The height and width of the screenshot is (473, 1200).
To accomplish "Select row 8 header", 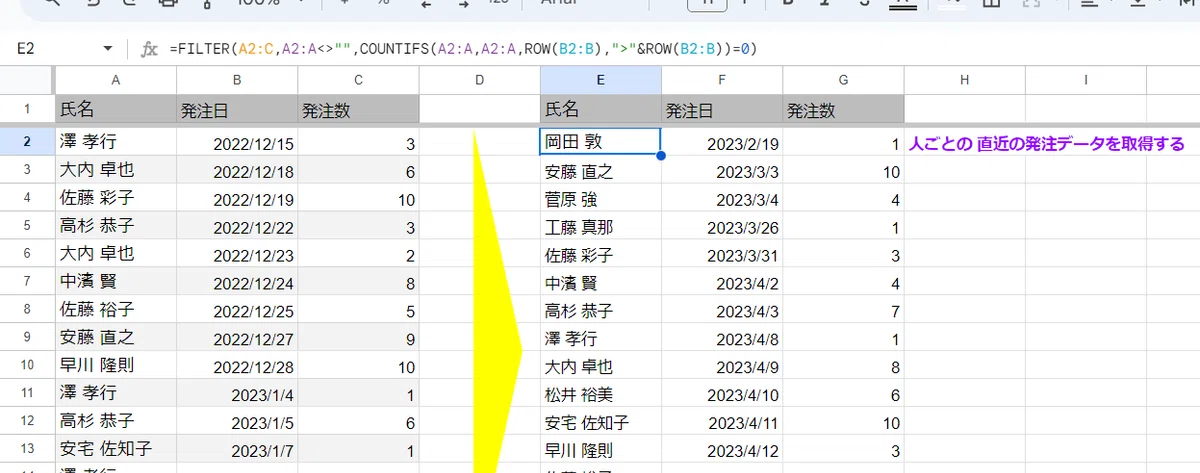I will click(27, 309).
